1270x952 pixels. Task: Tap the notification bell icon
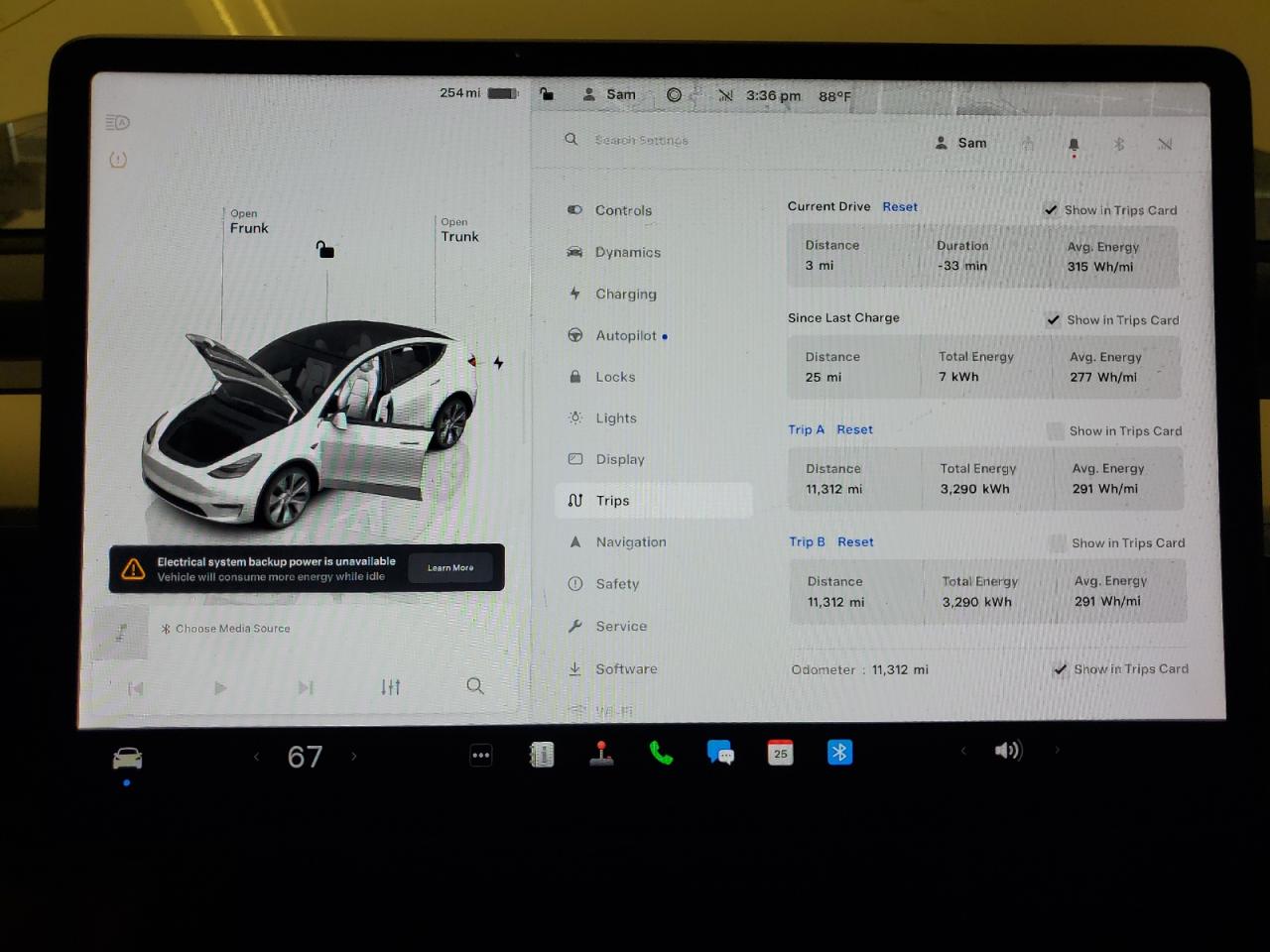1074,146
